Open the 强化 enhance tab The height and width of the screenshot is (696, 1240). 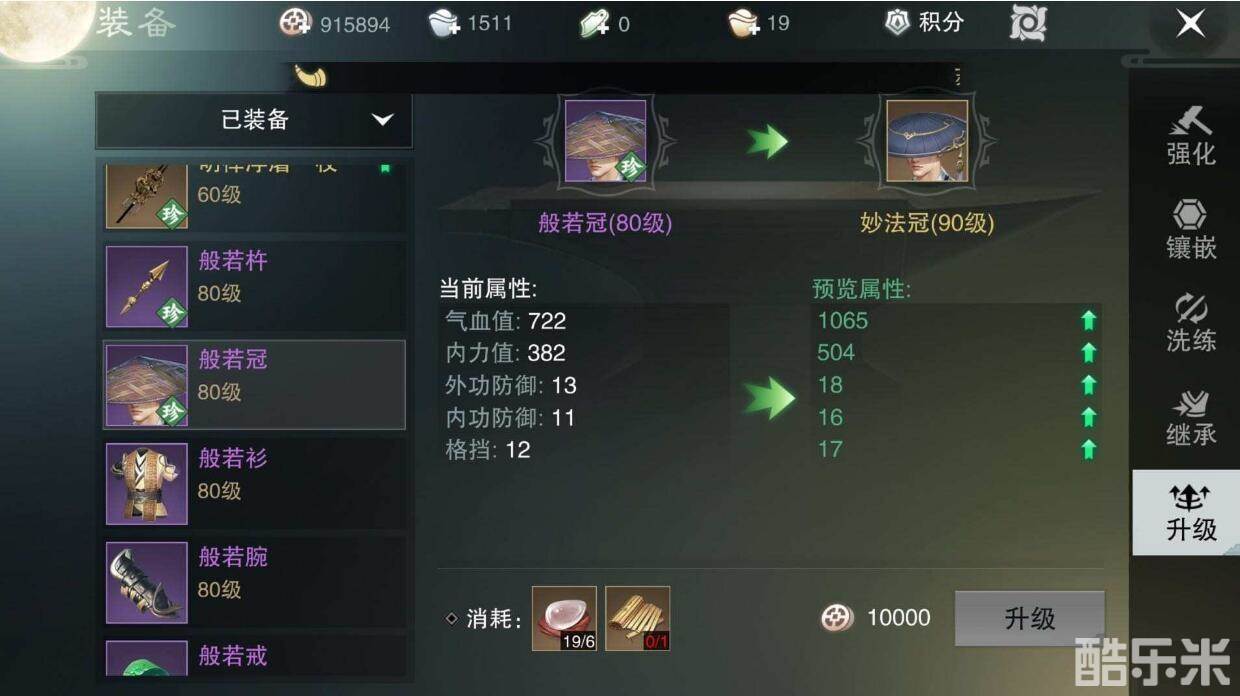pos(1191,134)
